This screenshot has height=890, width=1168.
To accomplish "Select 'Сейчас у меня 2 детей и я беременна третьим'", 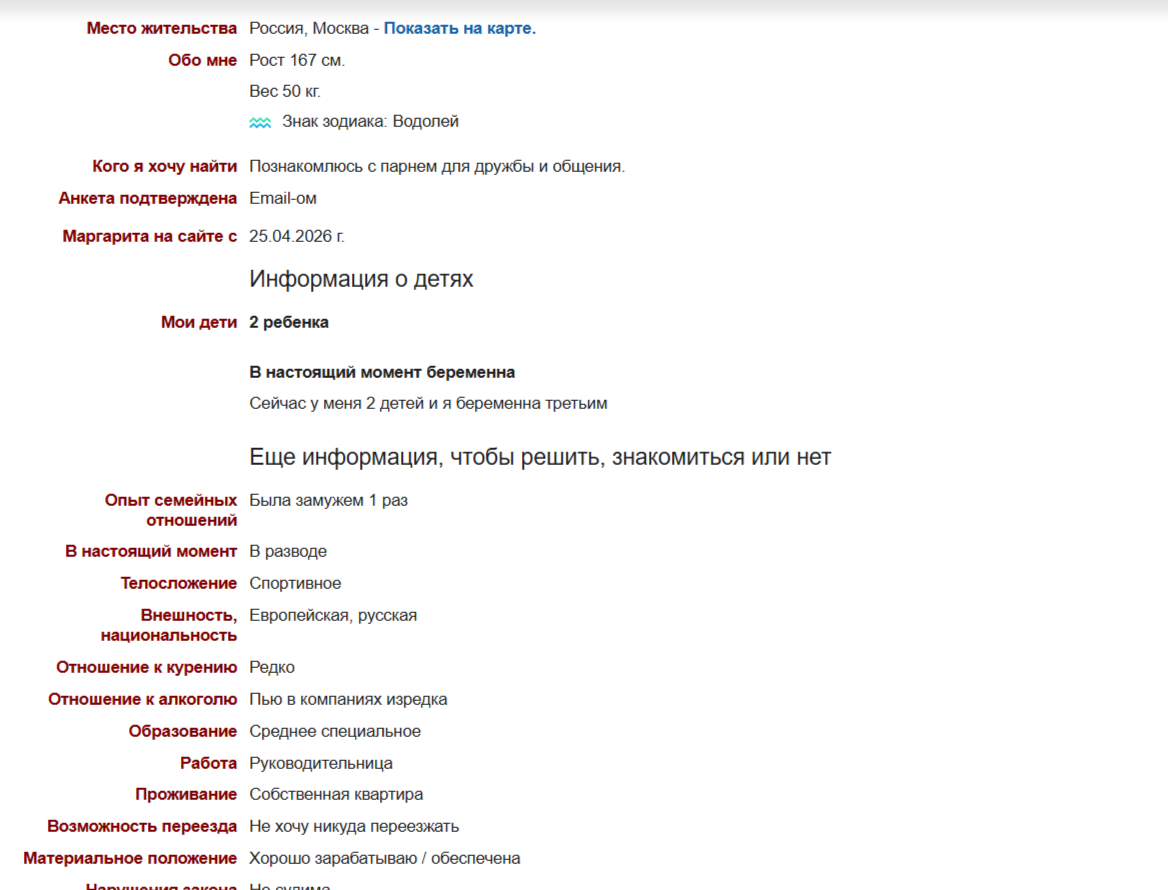I will (x=428, y=404).
